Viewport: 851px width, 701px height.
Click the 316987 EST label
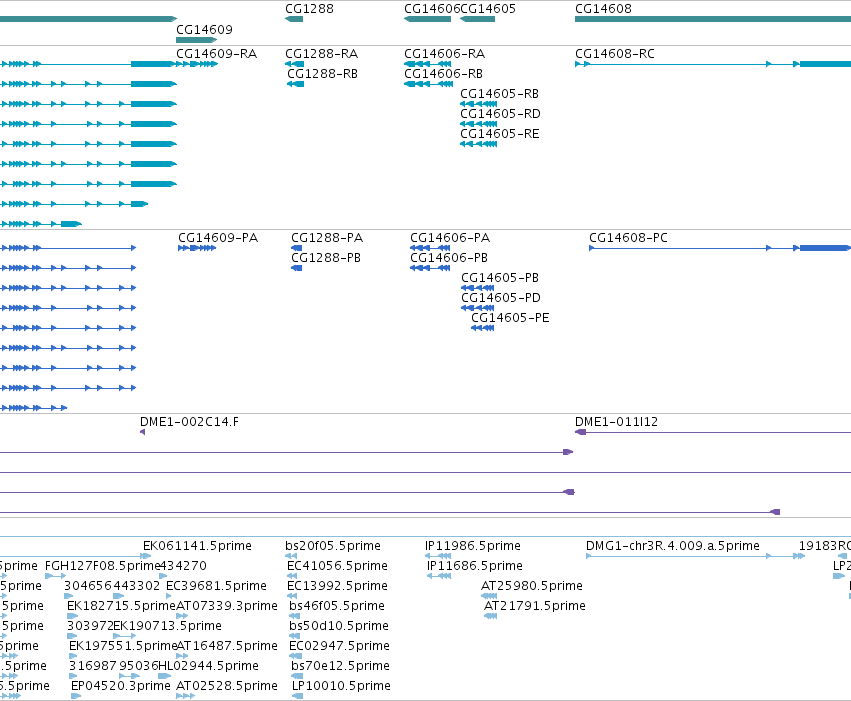click(92, 666)
